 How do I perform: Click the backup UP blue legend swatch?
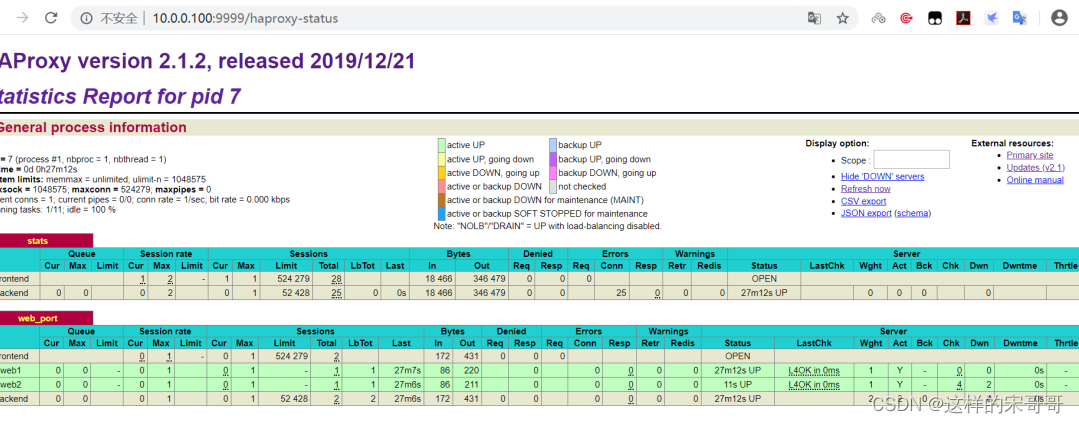[553, 145]
